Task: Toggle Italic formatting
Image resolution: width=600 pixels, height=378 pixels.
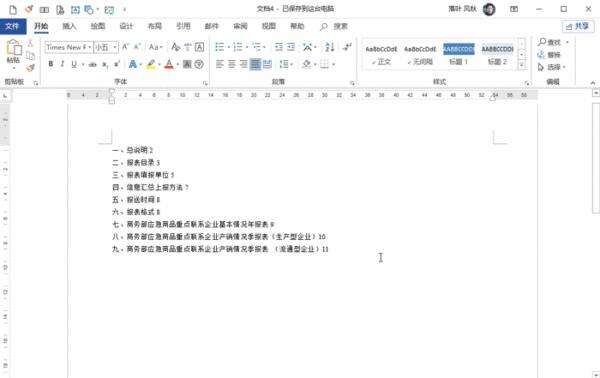Action: 62,64
